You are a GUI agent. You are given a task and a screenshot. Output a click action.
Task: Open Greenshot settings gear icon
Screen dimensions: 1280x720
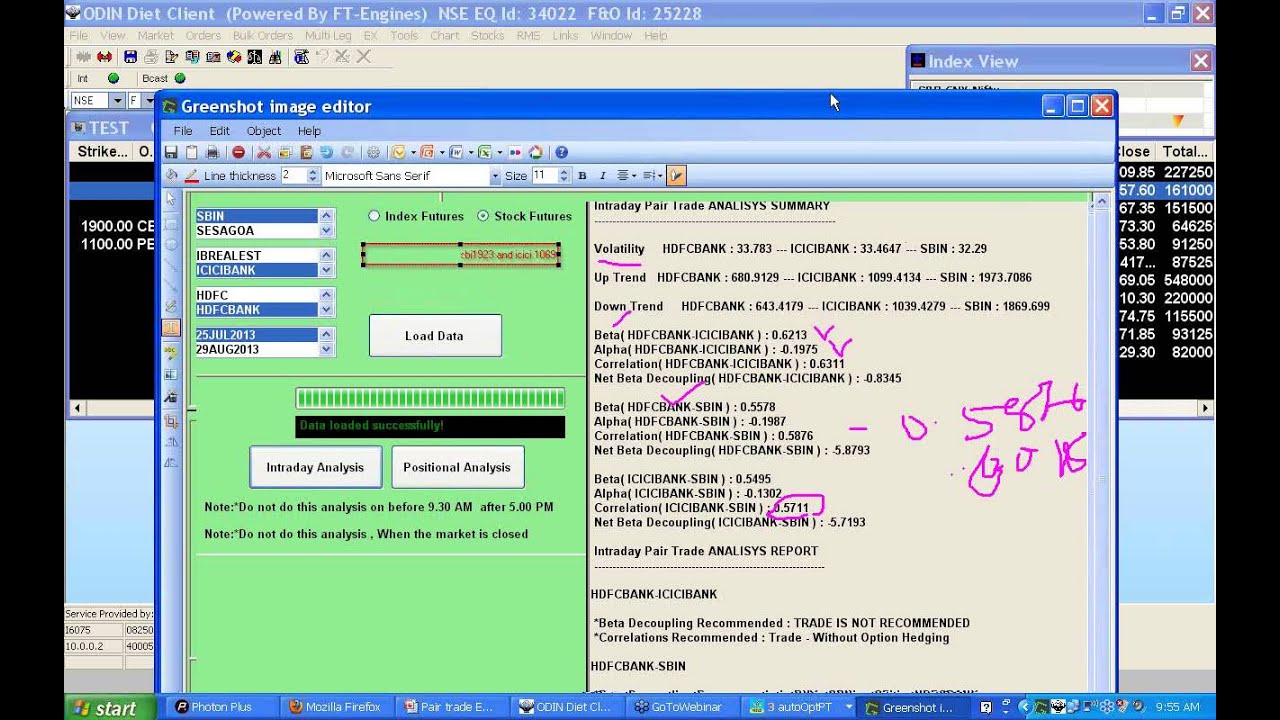click(x=373, y=152)
